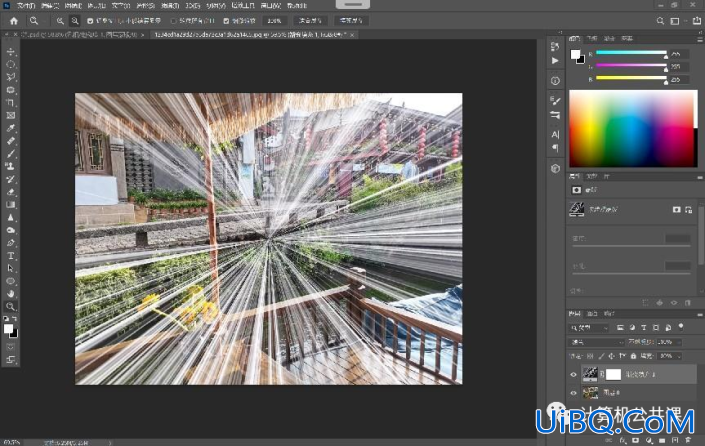Switch to the Layers panel tab

[574, 313]
